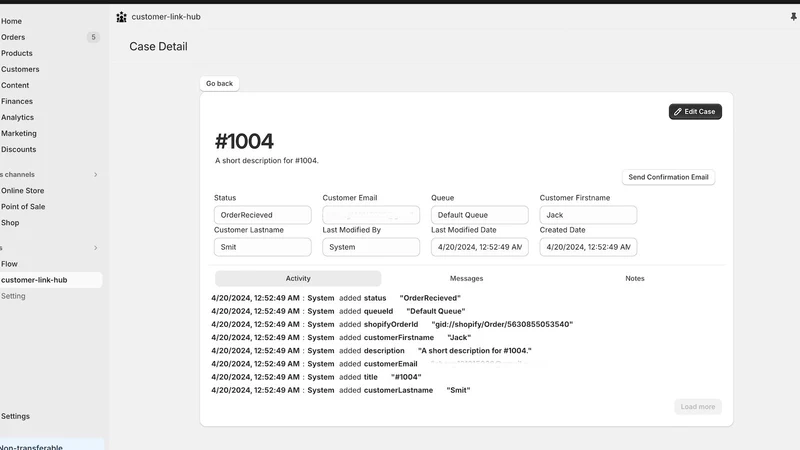Click the pencil icon on Edit Case
Image resolution: width=800 pixels, height=450 pixels.
point(678,112)
